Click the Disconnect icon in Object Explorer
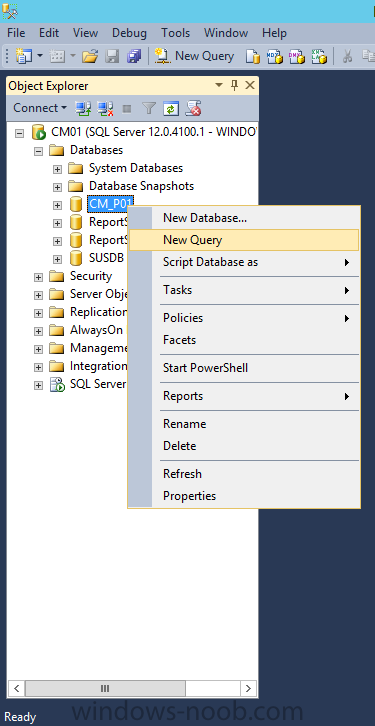The height and width of the screenshot is (726, 375). coord(106,108)
